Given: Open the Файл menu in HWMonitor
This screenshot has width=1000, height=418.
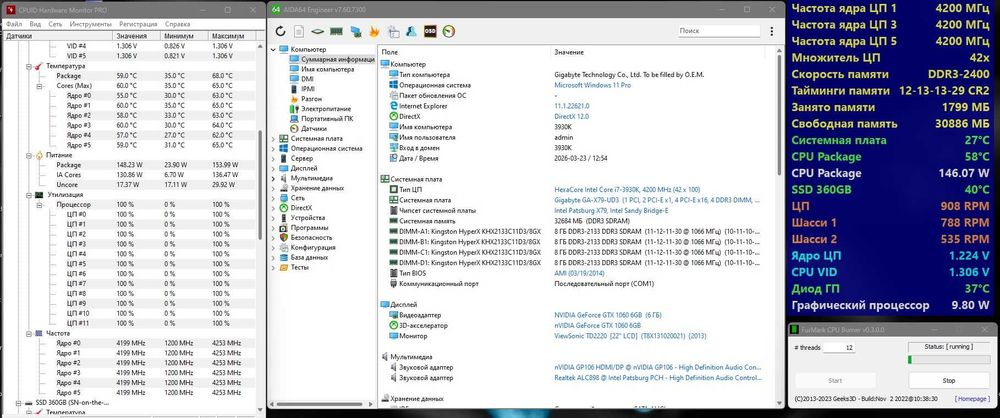Looking at the screenshot, I should (13, 24).
